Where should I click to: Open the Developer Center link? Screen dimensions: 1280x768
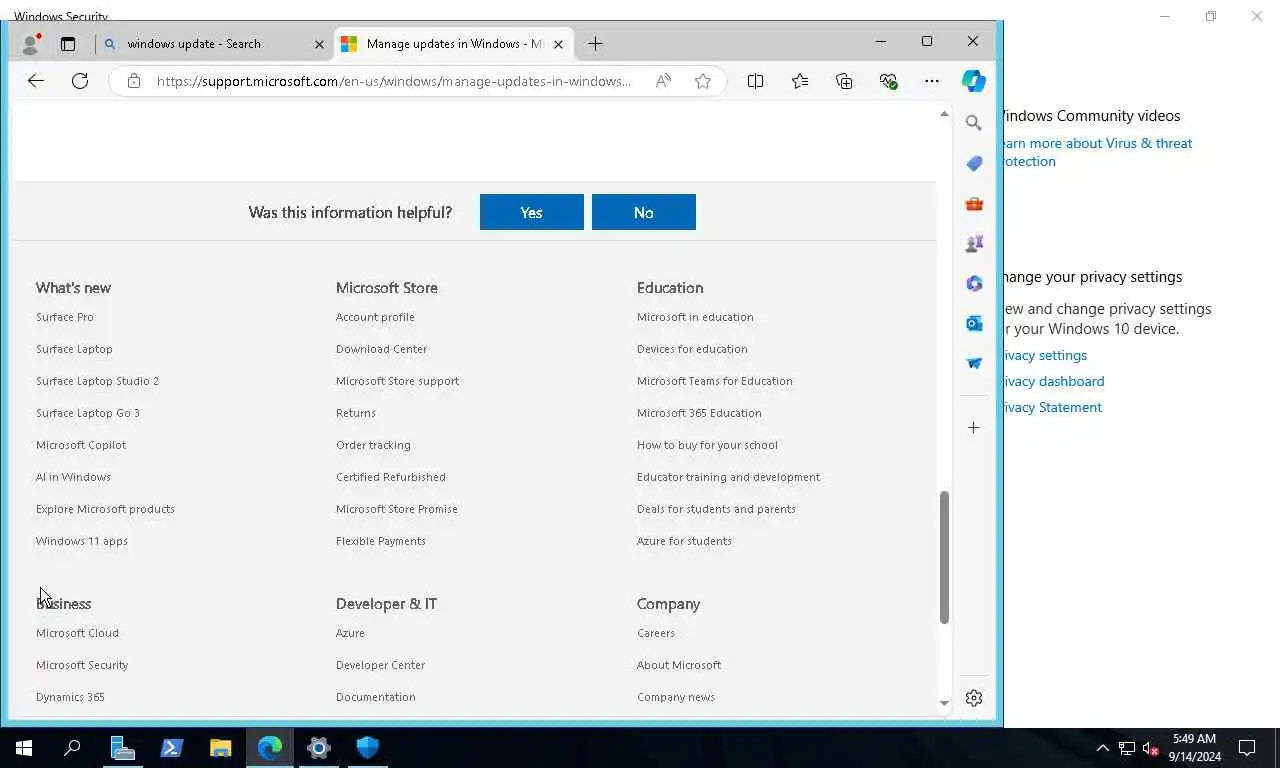[x=380, y=665]
